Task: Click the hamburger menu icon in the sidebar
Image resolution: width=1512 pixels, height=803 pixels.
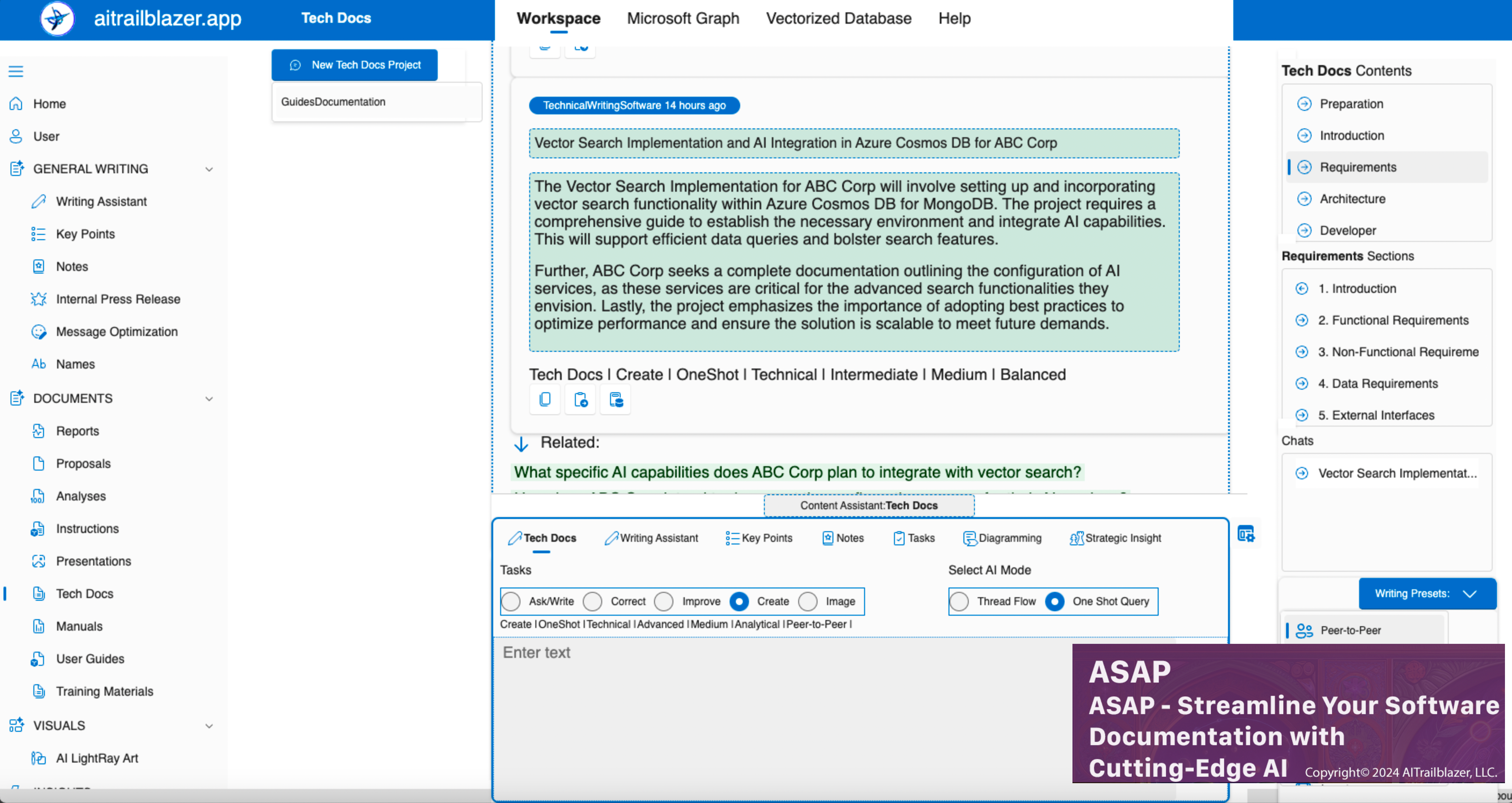Action: point(16,72)
